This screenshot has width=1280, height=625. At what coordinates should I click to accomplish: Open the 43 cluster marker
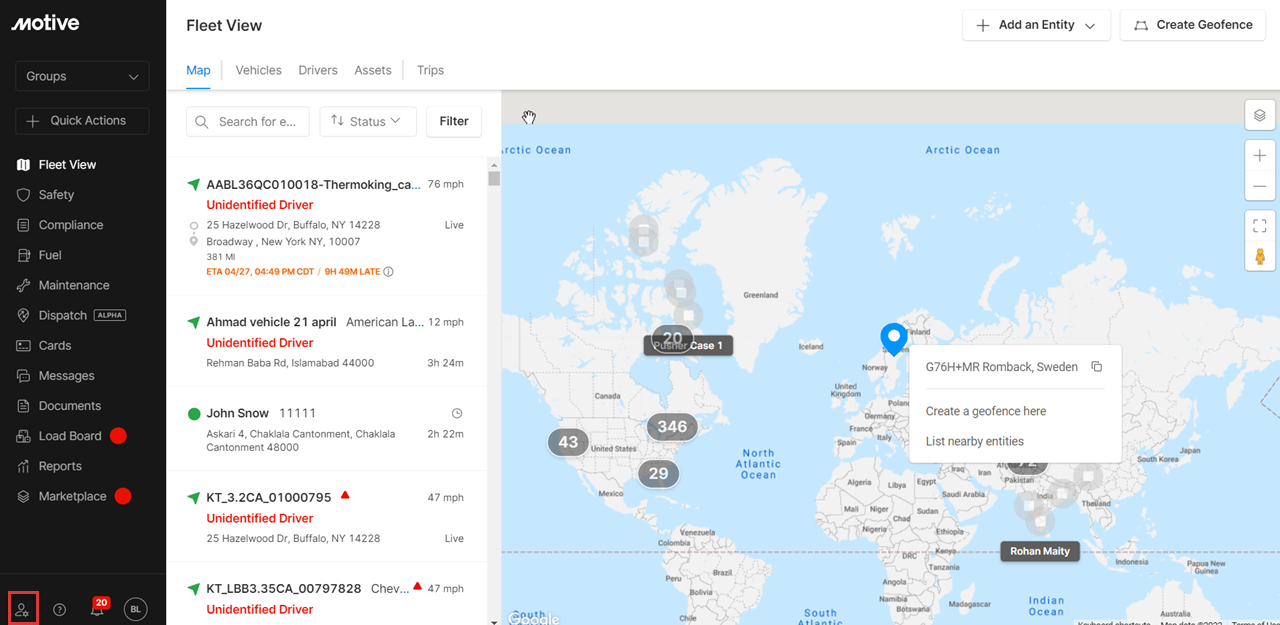click(x=568, y=442)
